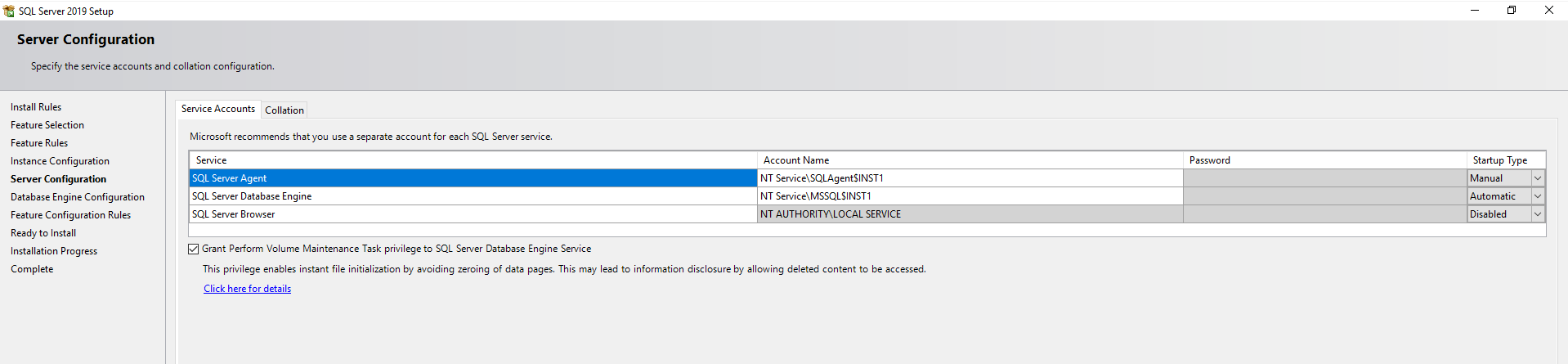The height and width of the screenshot is (364, 1568).
Task: Click the Password field for SQL Server Agent
Action: click(x=1324, y=178)
